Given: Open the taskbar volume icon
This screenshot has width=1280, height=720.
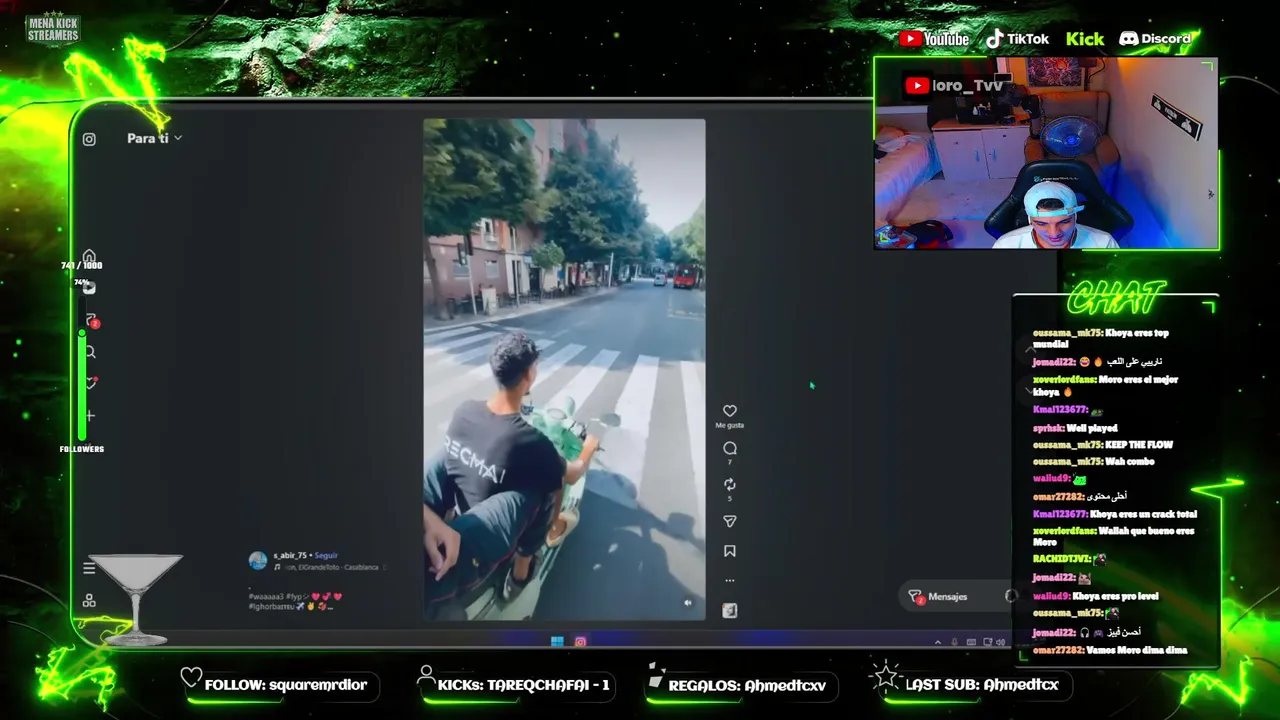Looking at the screenshot, I should tap(1002, 642).
